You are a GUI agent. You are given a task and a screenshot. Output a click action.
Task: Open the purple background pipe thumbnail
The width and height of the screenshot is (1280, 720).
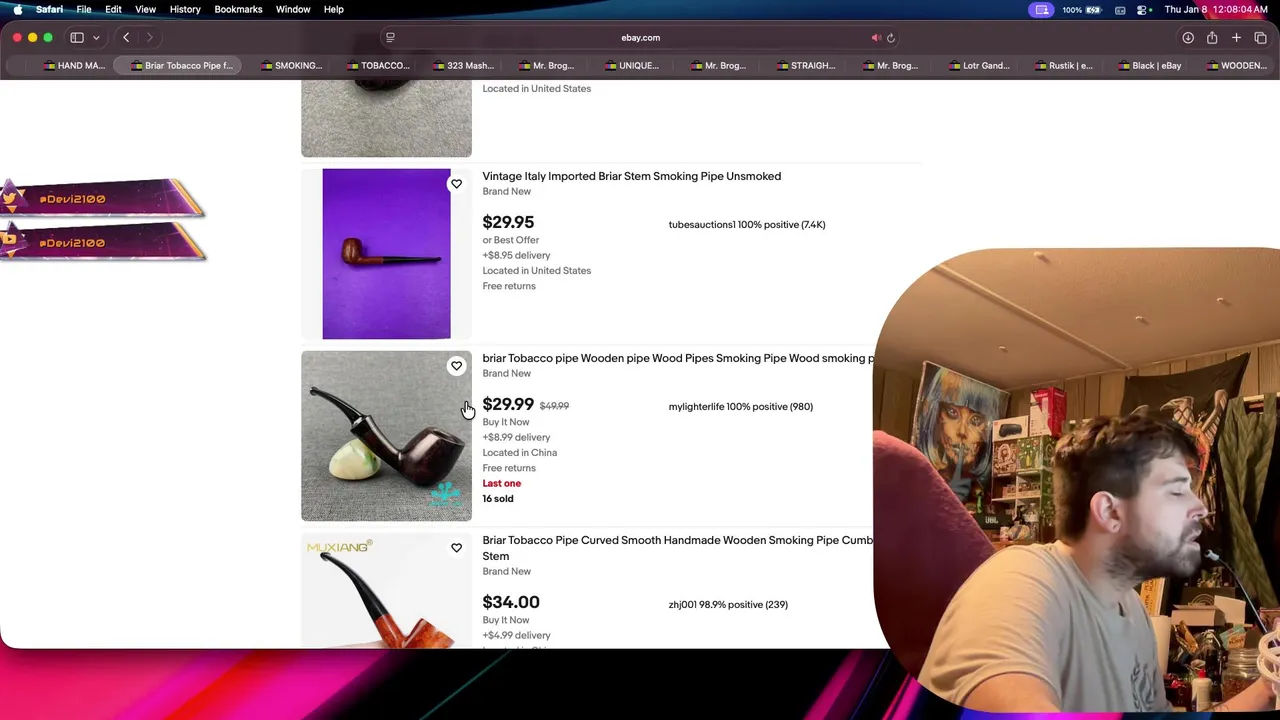386,254
